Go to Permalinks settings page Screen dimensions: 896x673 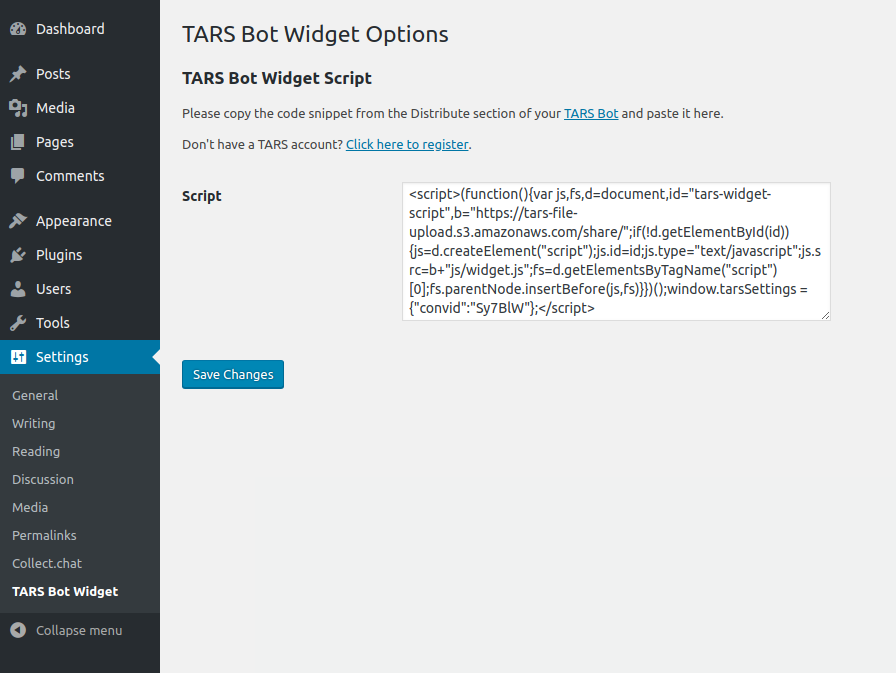pos(44,535)
